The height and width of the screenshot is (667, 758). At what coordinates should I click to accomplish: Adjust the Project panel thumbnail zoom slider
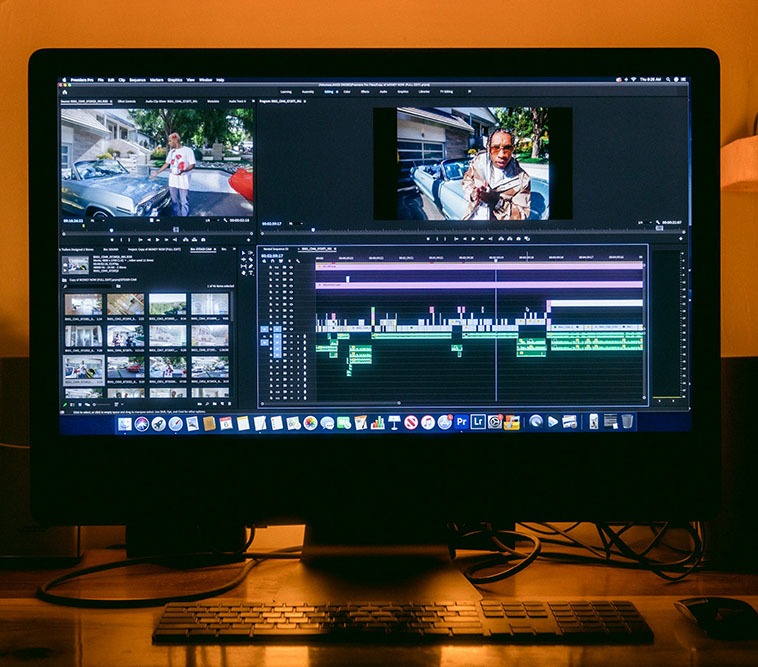102,404
